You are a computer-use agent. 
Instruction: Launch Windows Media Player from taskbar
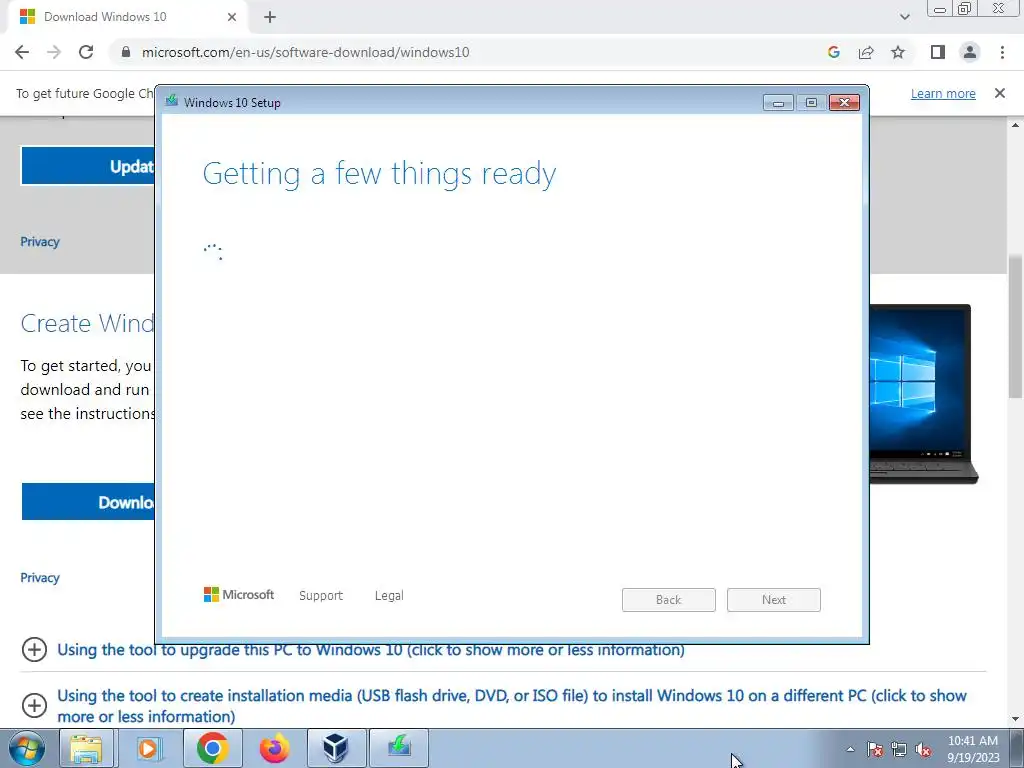click(x=148, y=748)
